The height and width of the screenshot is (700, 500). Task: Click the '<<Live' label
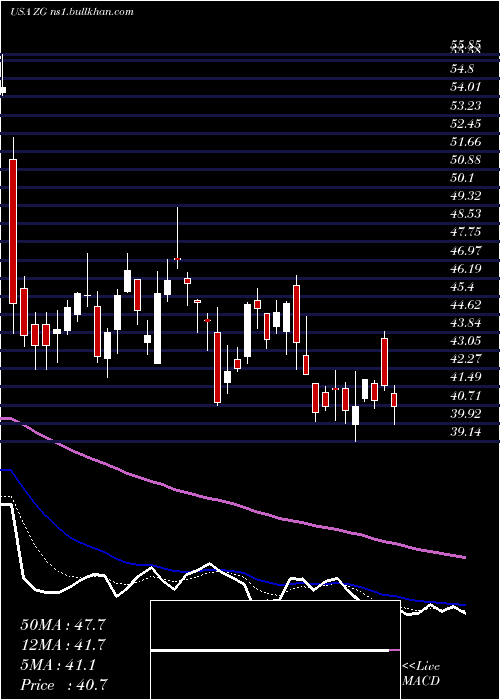click(421, 666)
